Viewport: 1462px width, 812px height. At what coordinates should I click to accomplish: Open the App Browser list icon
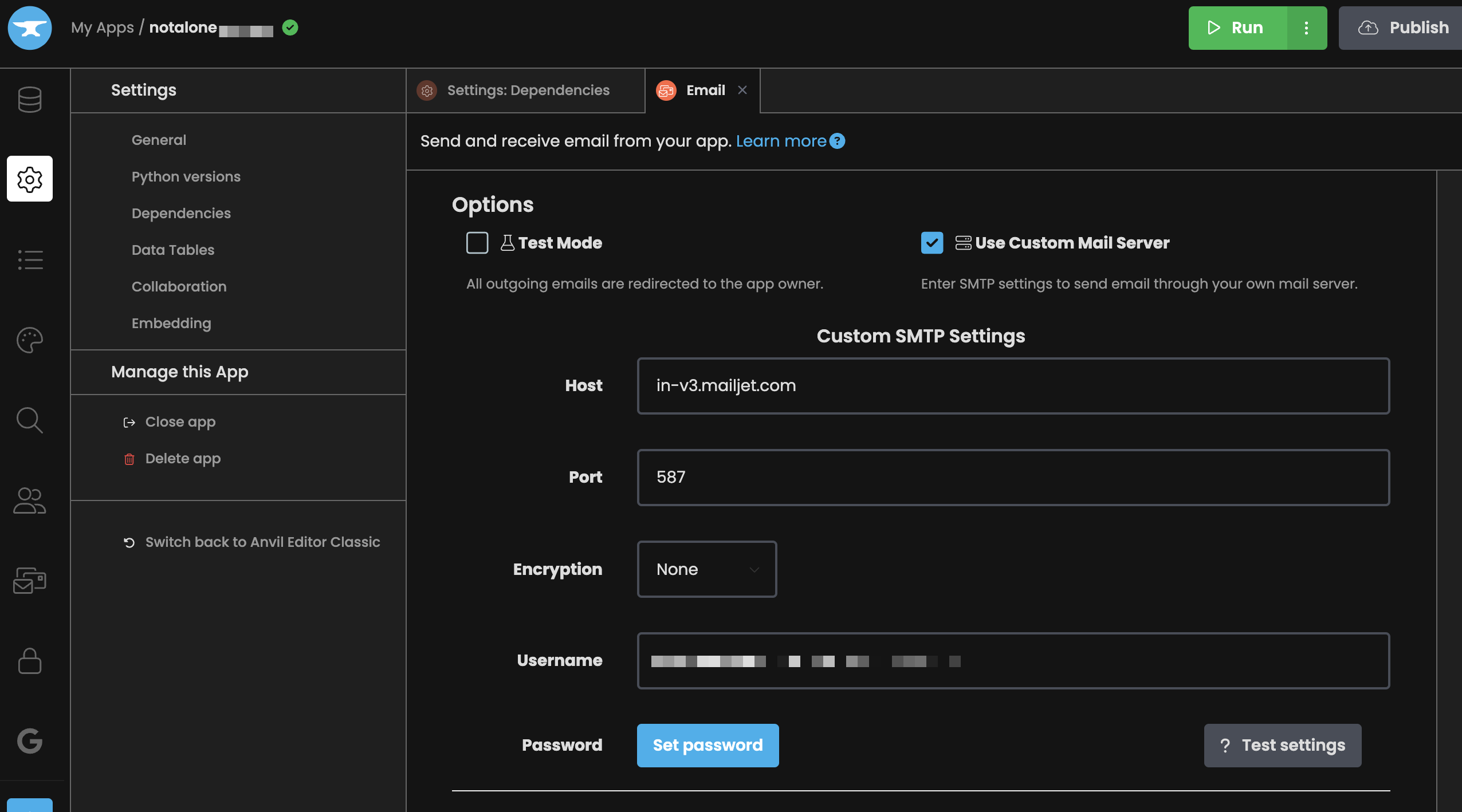click(30, 259)
